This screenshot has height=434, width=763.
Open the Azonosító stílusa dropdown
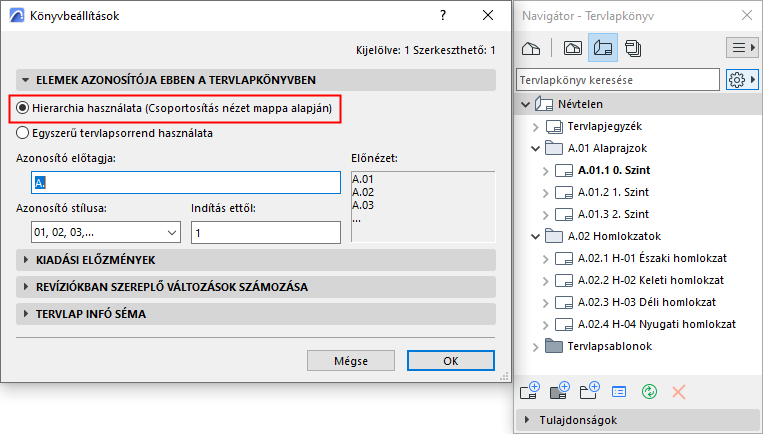click(105, 232)
